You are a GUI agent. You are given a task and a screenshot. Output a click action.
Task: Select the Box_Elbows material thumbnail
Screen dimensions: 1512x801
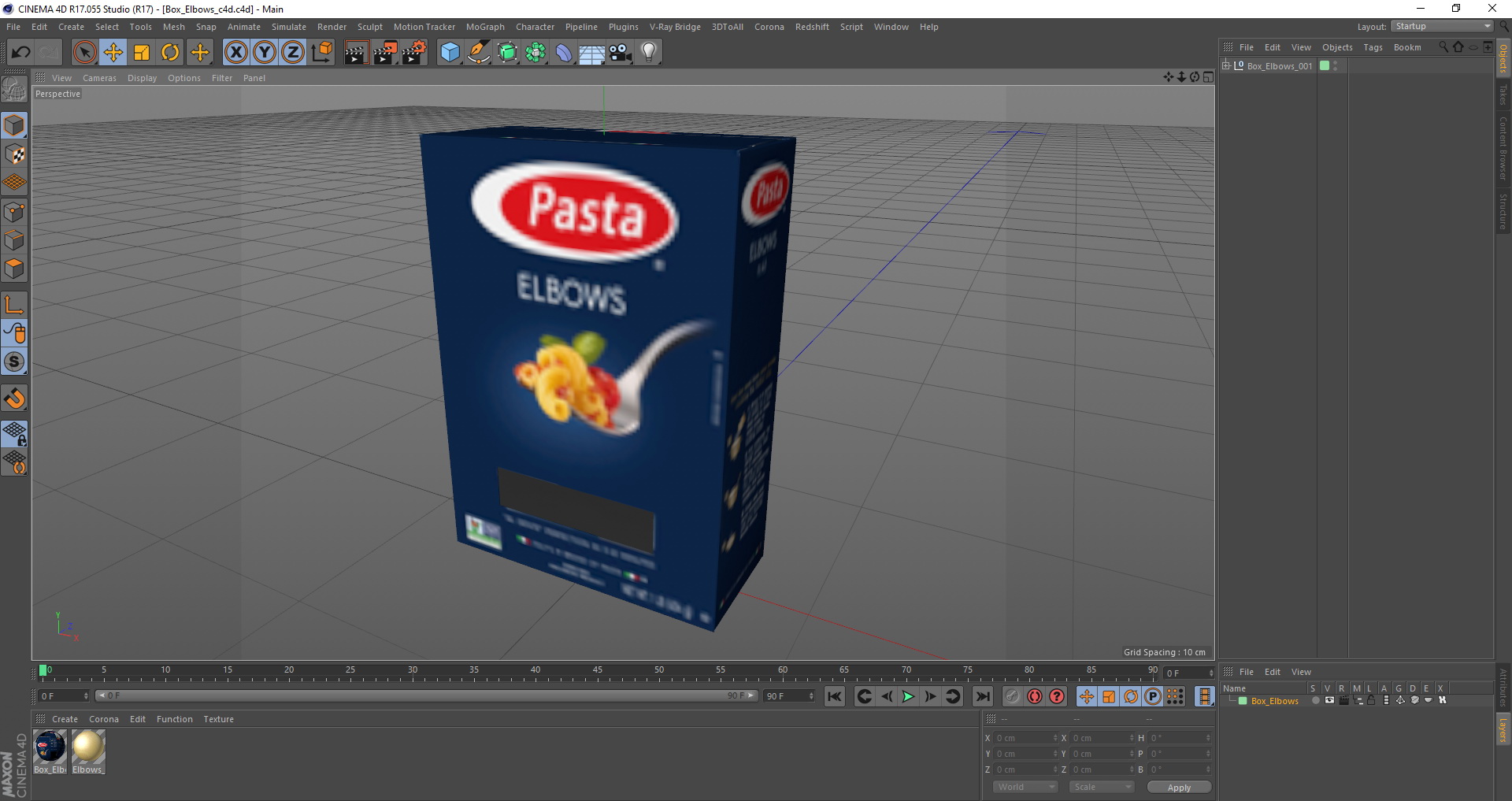[50, 747]
